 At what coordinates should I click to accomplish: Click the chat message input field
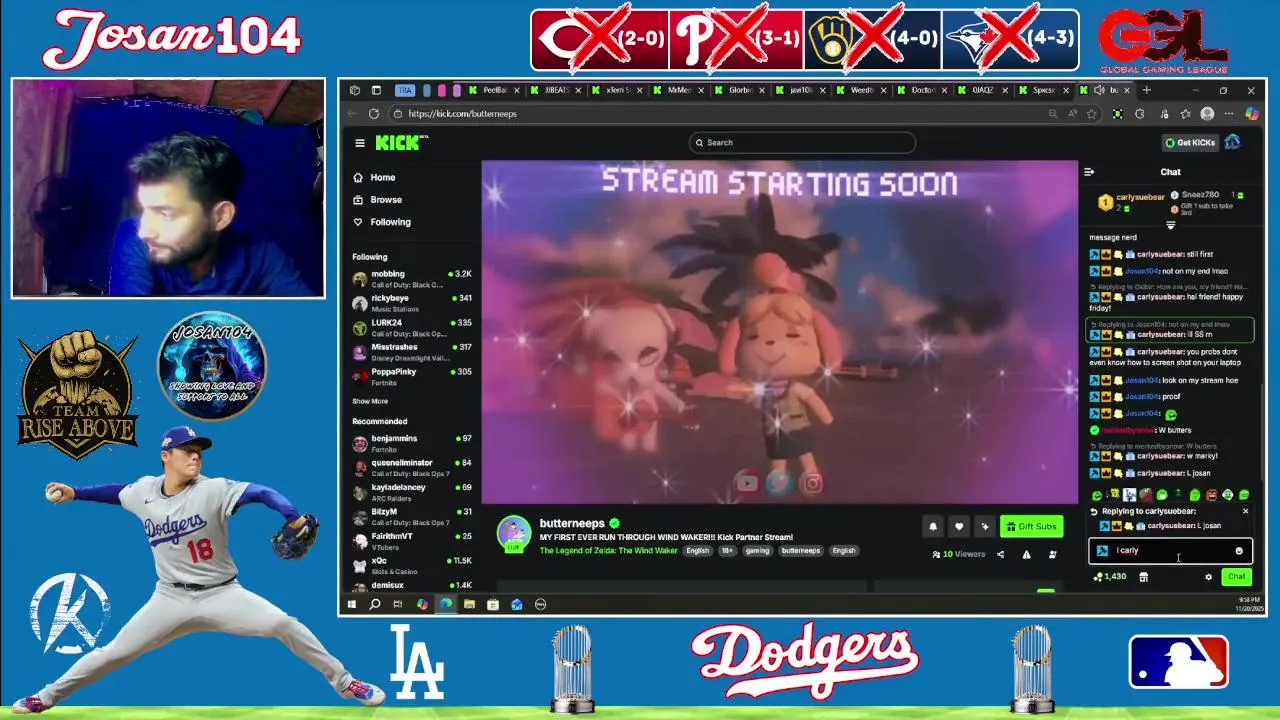point(1169,551)
